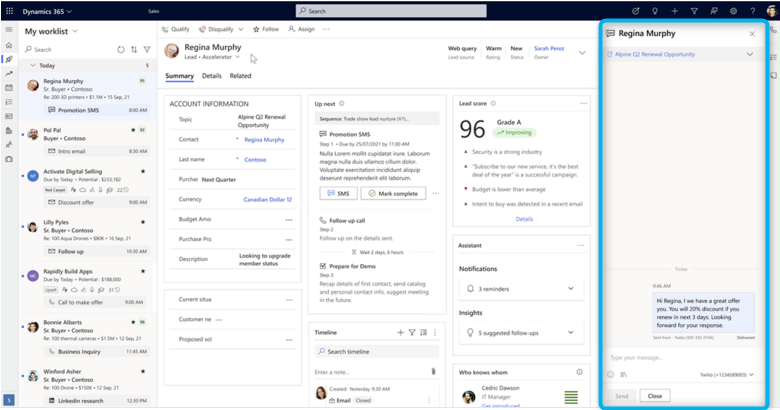Open help question mark icon

[753, 11]
